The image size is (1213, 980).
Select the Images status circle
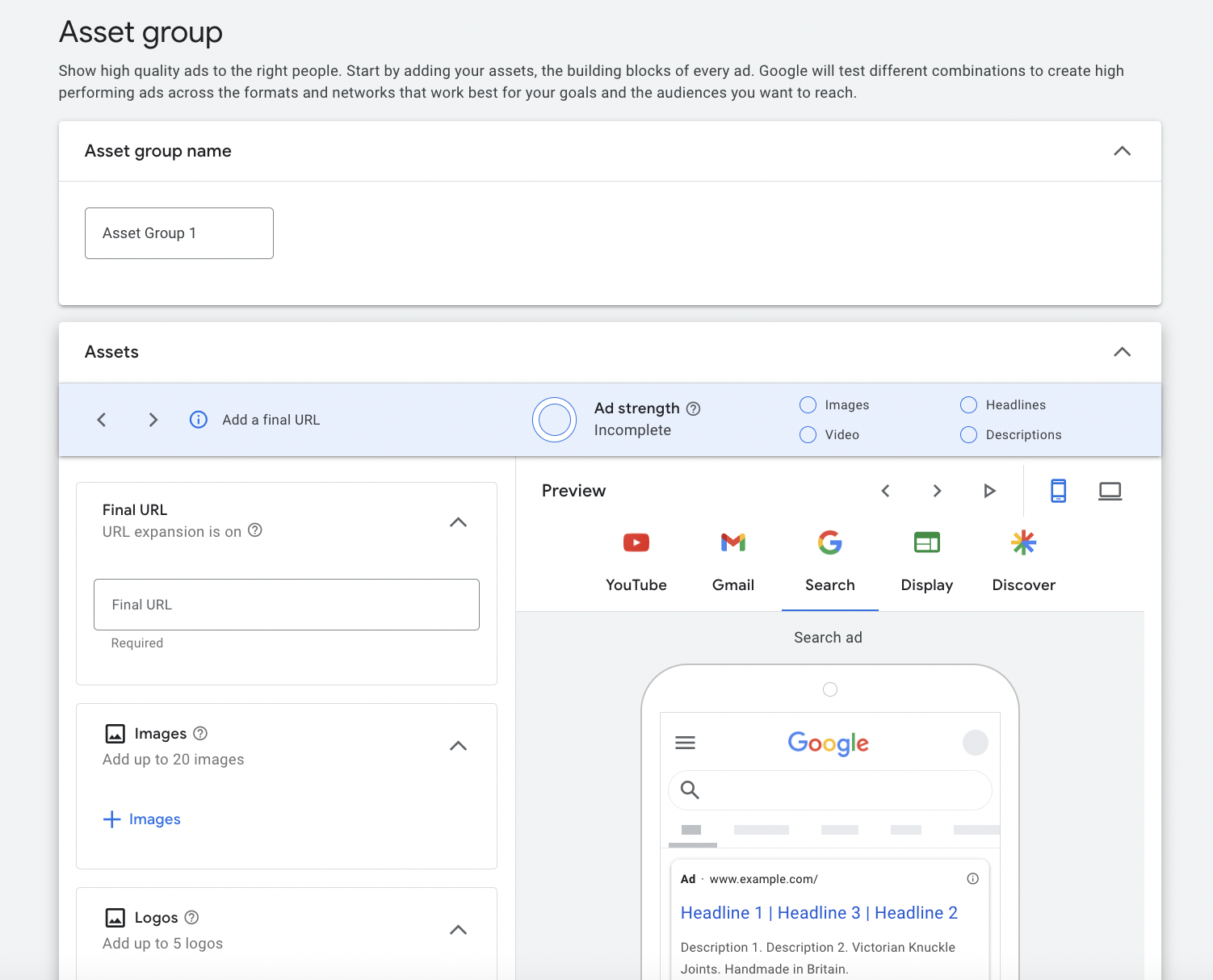point(808,405)
